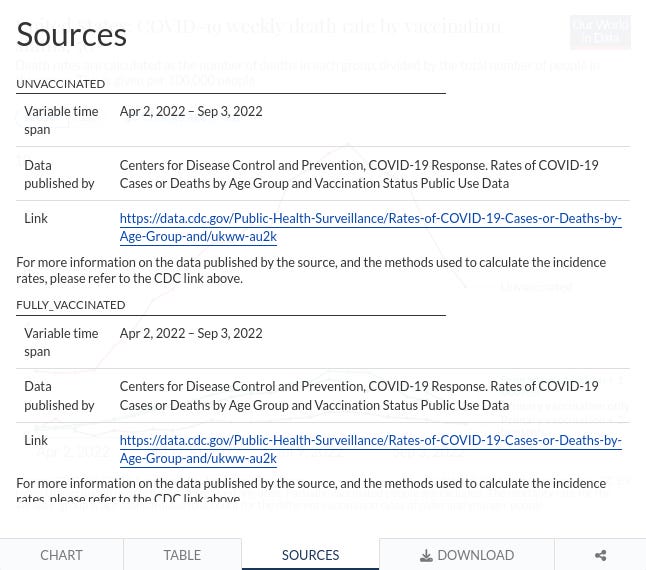Image resolution: width=646 pixels, height=570 pixels.
Task: Switch to the CHART tab
Action: point(61,555)
